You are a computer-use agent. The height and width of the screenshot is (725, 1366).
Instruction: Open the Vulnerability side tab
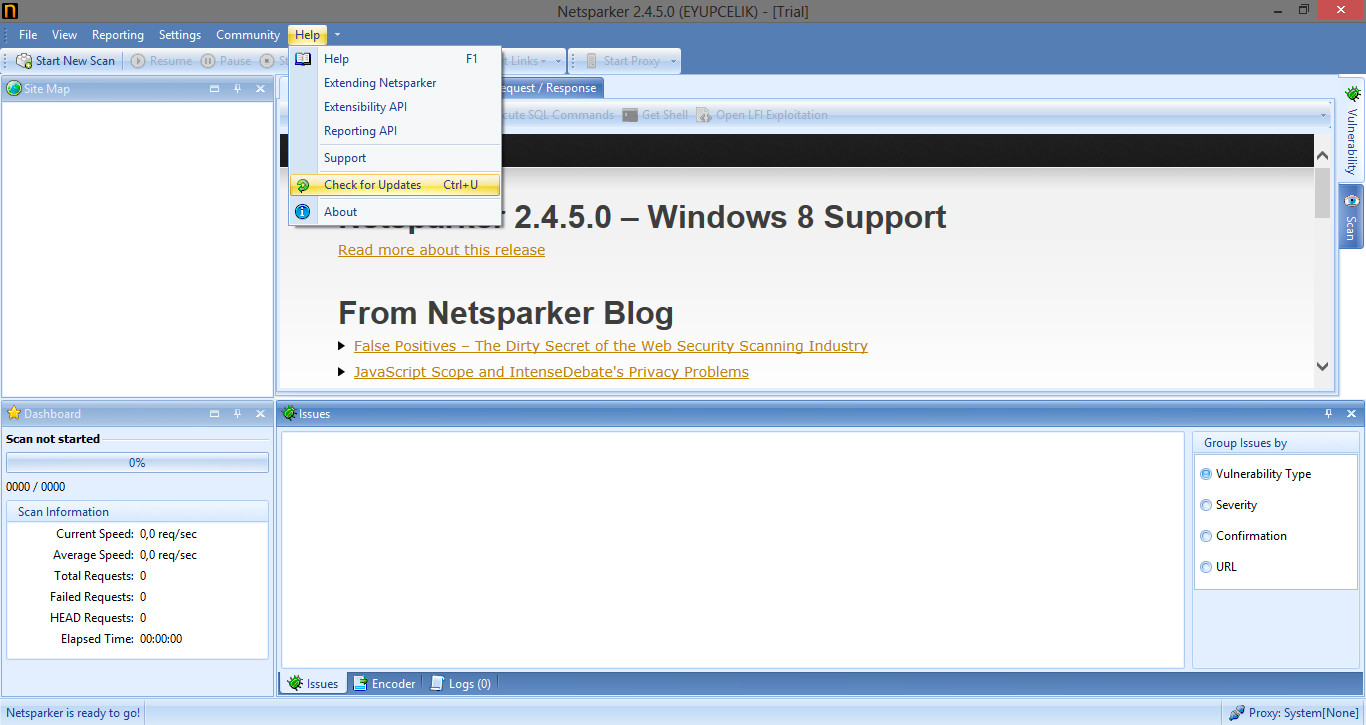(x=1352, y=130)
